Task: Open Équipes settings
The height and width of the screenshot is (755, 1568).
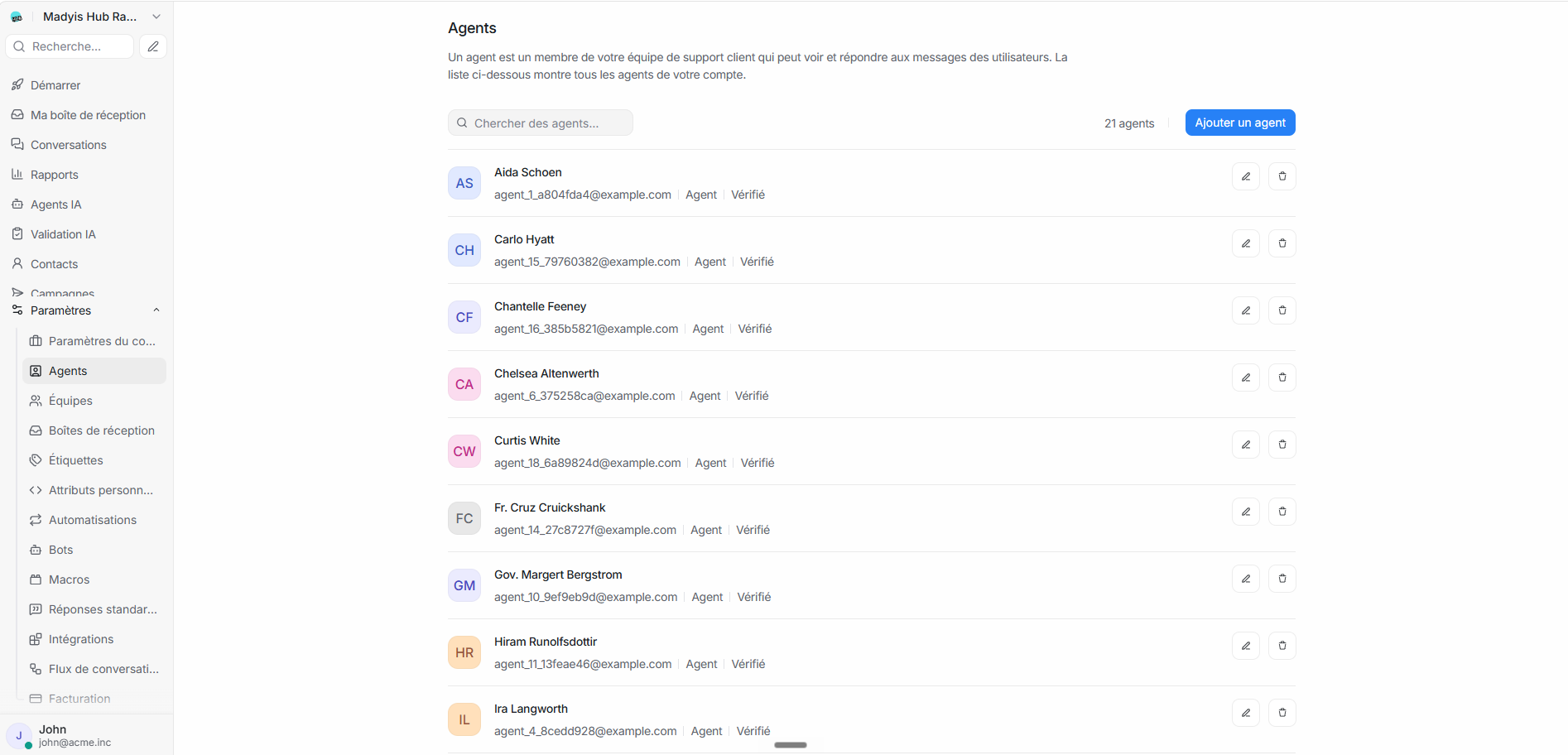Action: [94, 401]
